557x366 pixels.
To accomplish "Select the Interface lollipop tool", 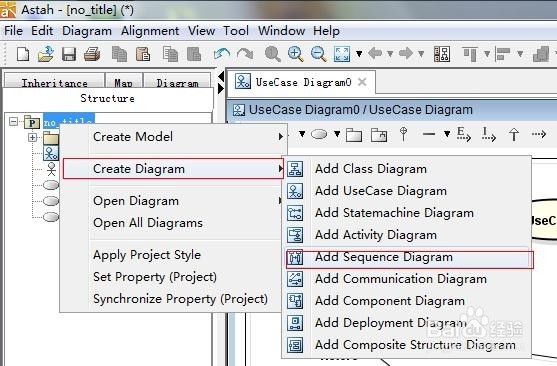I will (403, 134).
